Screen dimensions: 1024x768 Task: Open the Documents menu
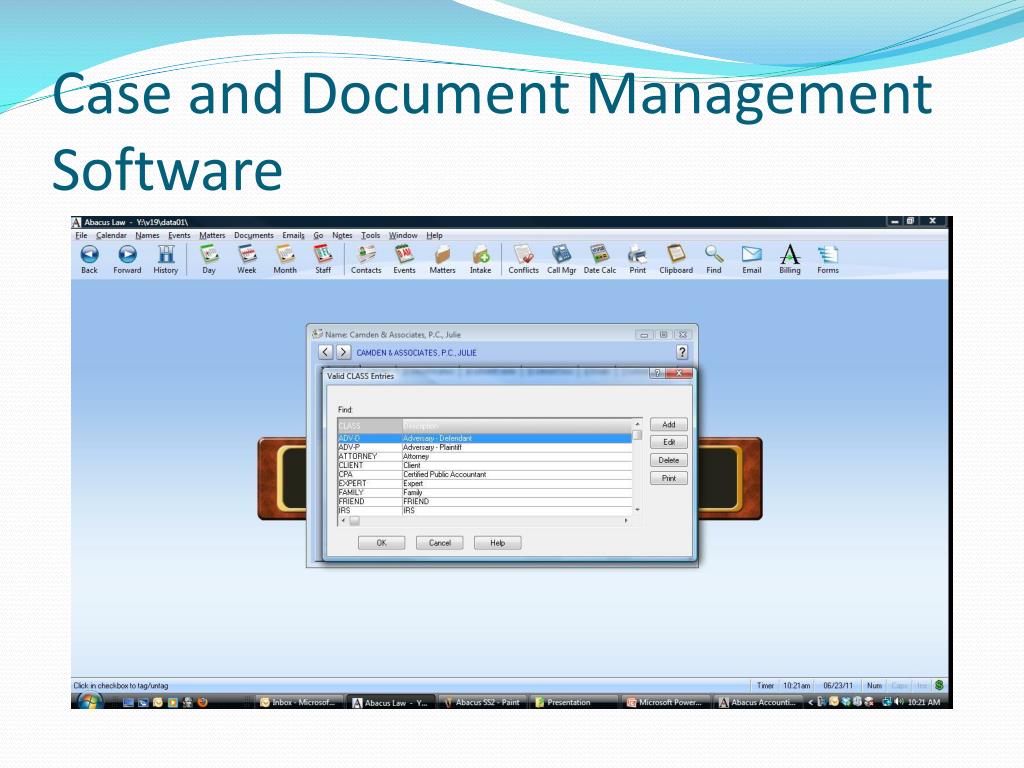coord(254,235)
